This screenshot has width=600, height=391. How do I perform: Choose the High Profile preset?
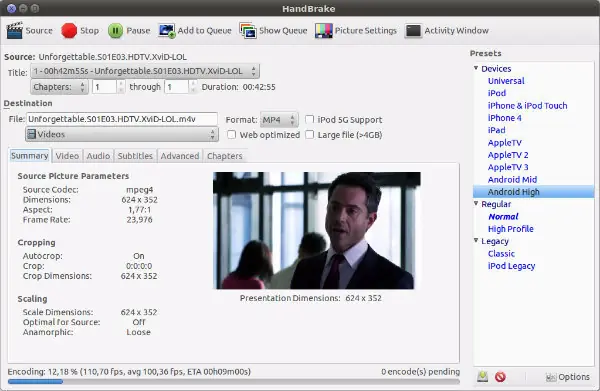[510, 229]
